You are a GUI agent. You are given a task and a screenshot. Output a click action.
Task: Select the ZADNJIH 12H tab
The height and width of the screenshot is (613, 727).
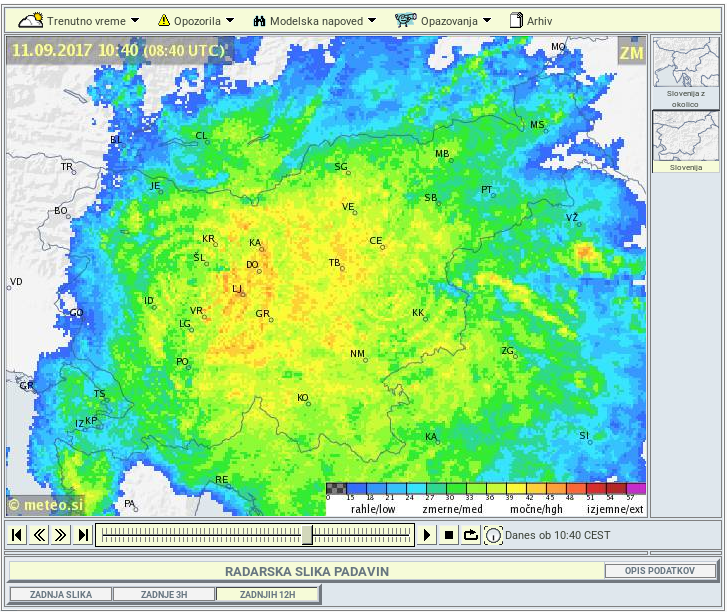pyautogui.click(x=267, y=594)
